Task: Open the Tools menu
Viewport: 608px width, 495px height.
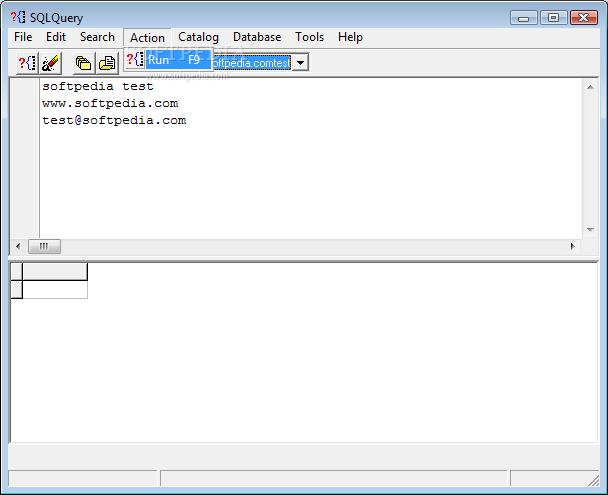Action: 309,37
